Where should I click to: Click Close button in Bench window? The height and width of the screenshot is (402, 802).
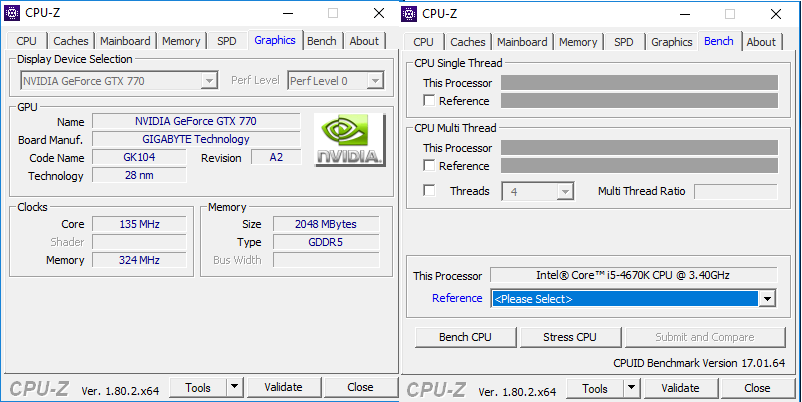[757, 388]
